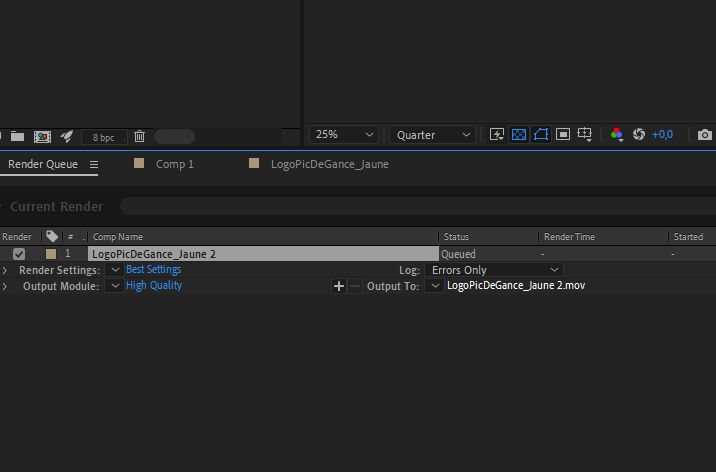Switch to the LogoPicDeGance_Jaune tab
This screenshot has height=472, width=716.
(329, 164)
